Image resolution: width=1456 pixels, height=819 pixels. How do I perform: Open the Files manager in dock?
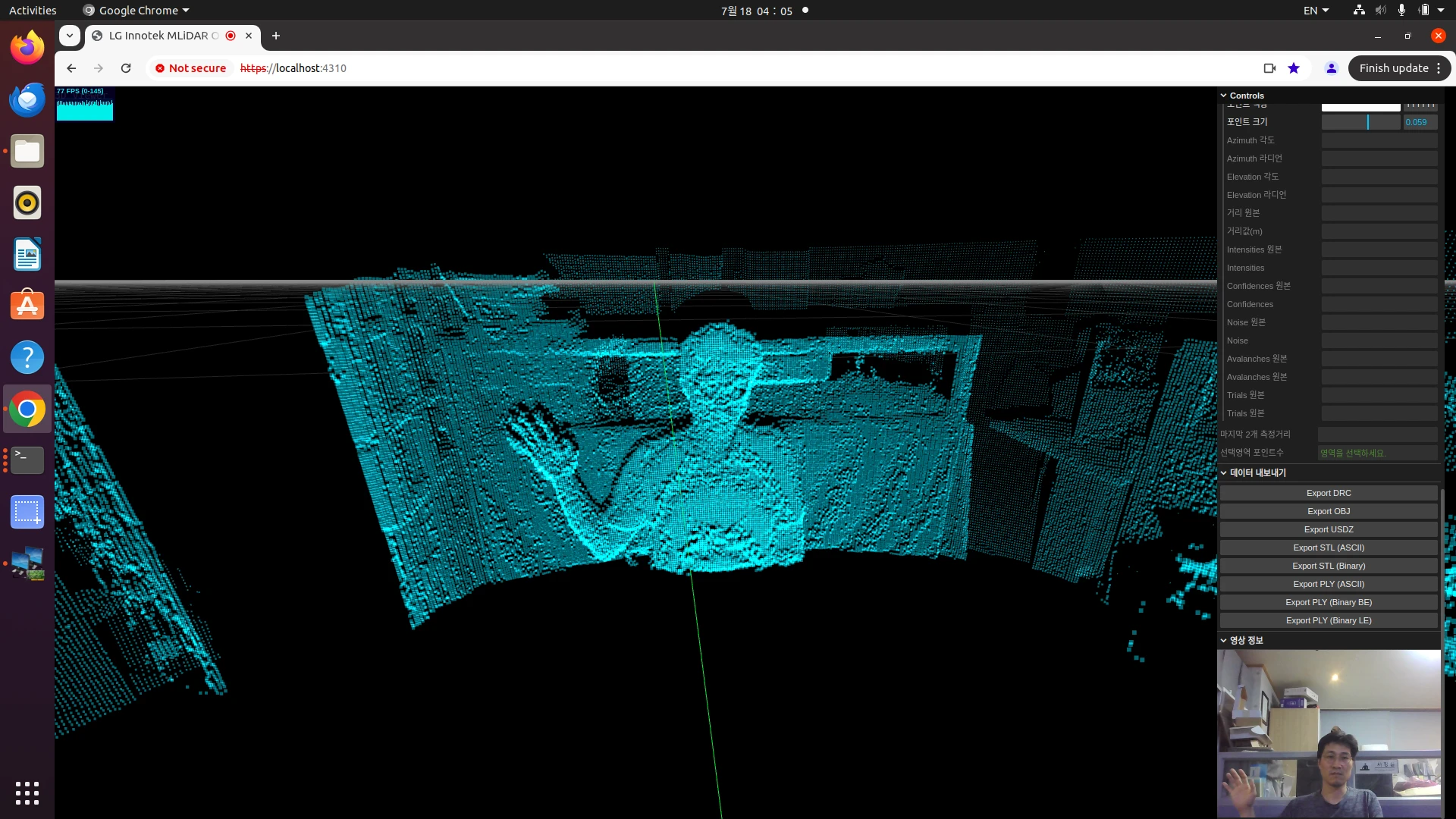click(27, 151)
